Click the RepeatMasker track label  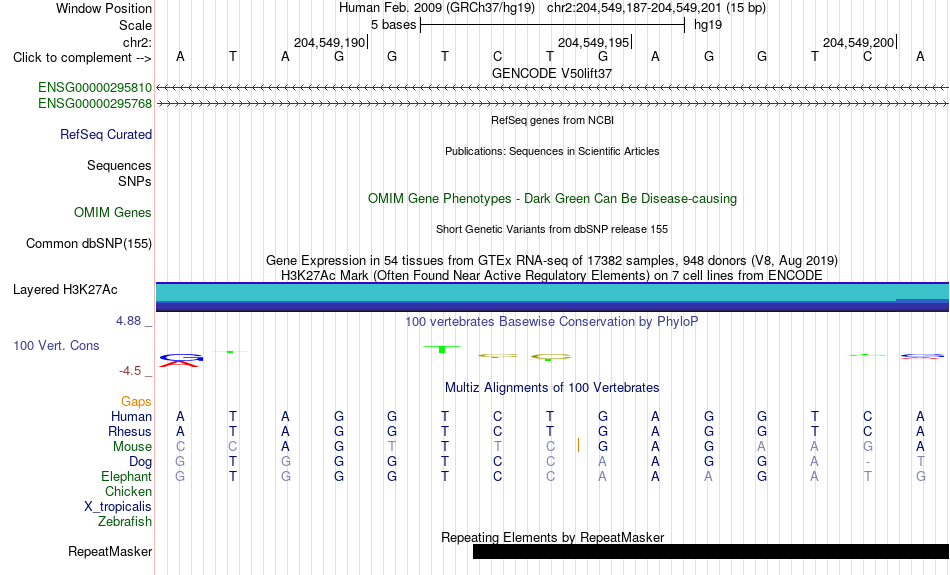[x=110, y=552]
